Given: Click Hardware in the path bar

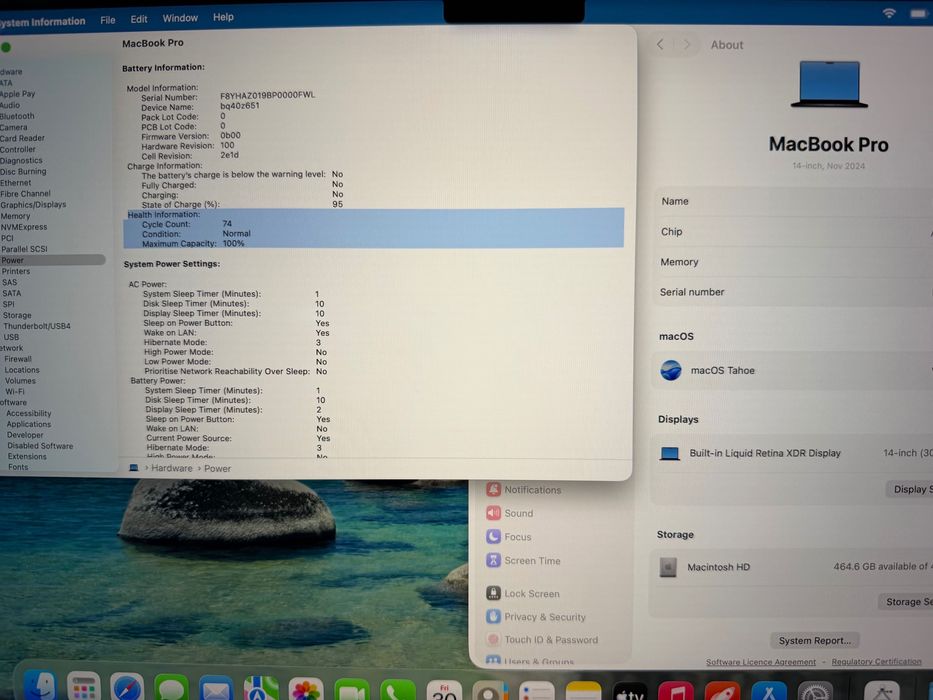Looking at the screenshot, I should point(171,468).
